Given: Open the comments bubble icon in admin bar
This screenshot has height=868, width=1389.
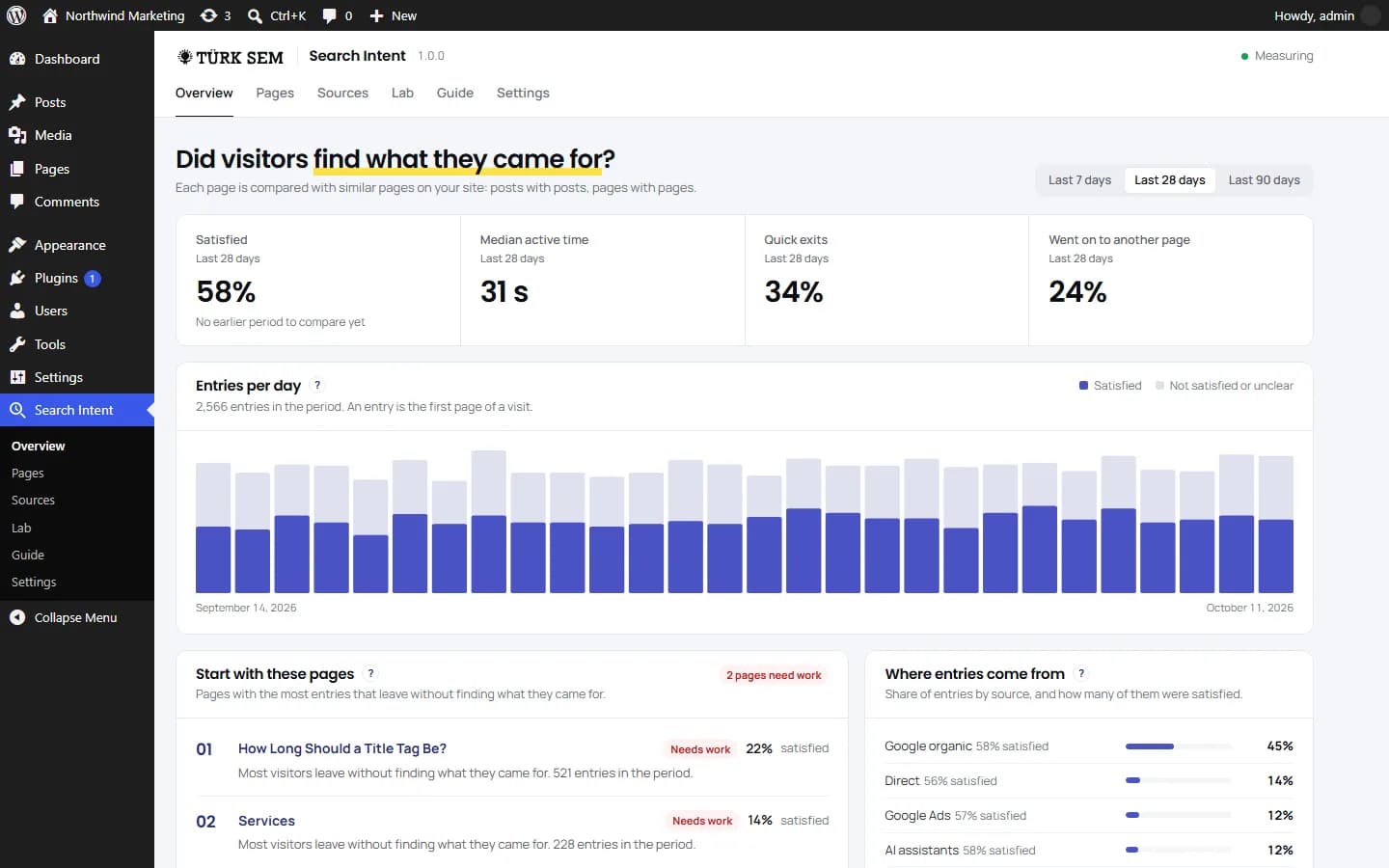Looking at the screenshot, I should point(330,15).
